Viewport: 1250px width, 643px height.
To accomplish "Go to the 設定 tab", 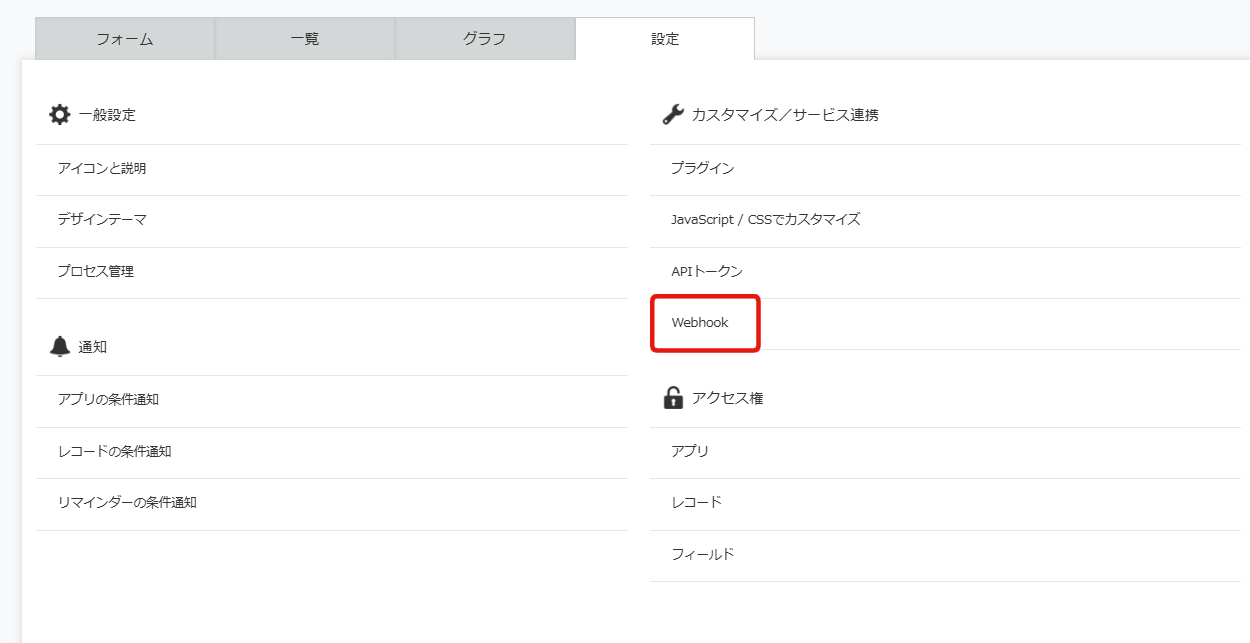I will [665, 39].
